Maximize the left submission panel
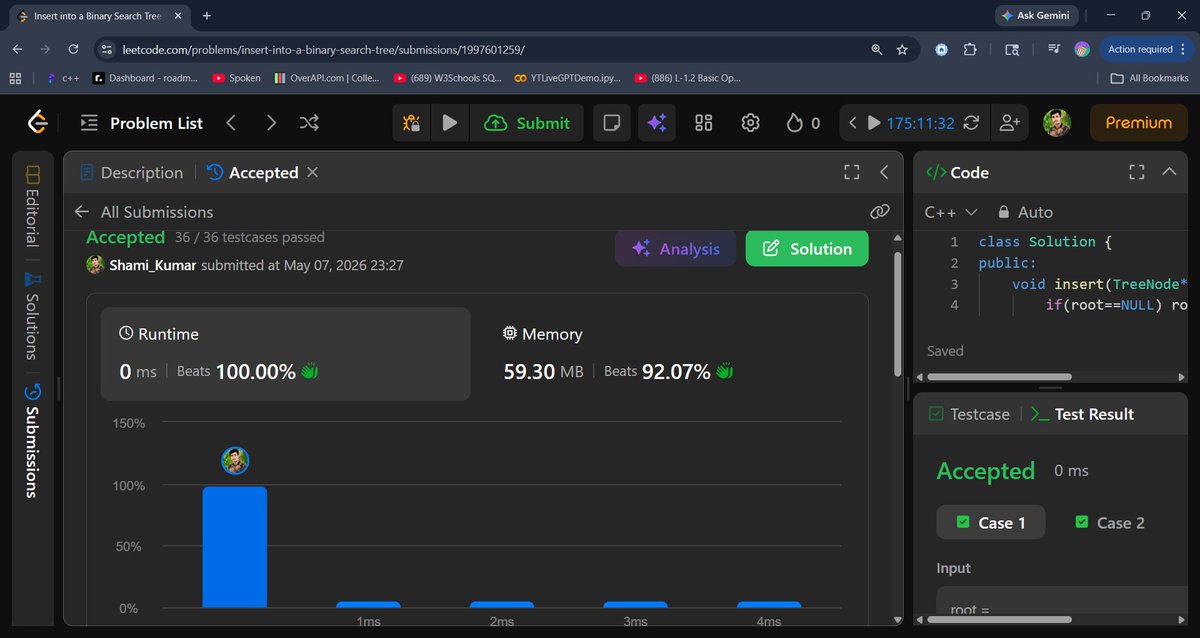 852,172
